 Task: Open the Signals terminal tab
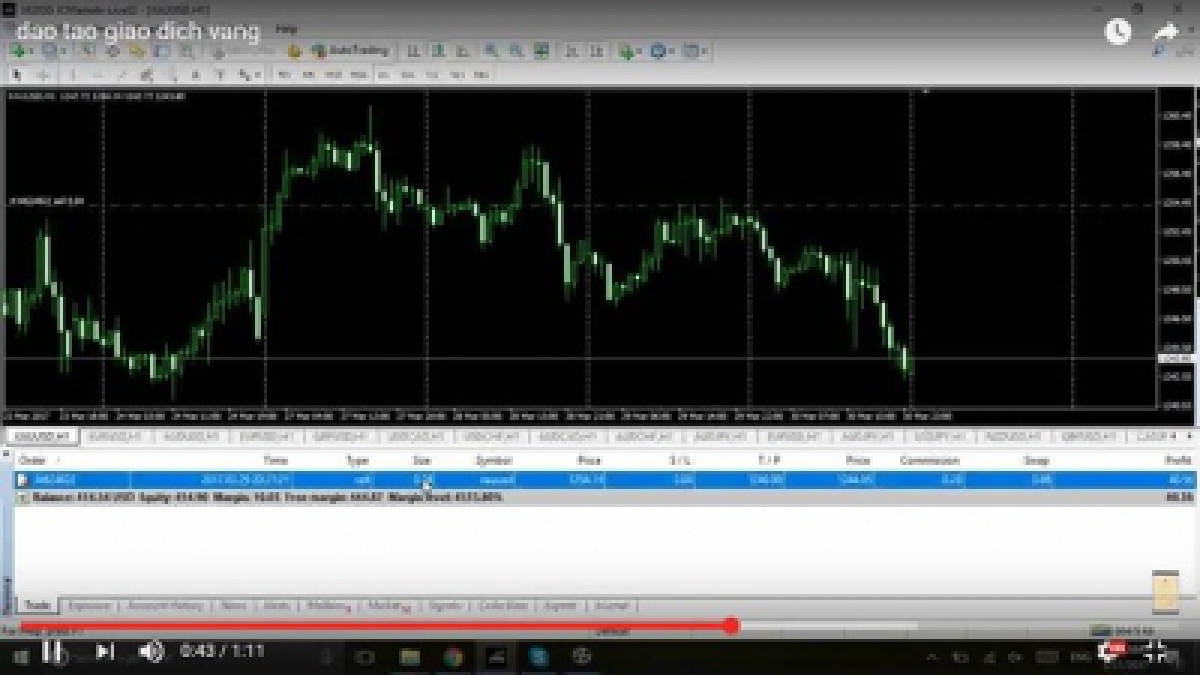[448, 606]
